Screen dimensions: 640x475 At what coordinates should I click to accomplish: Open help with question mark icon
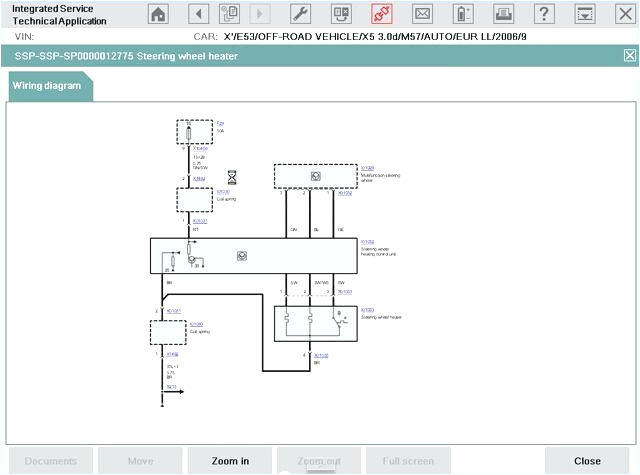pyautogui.click(x=543, y=14)
